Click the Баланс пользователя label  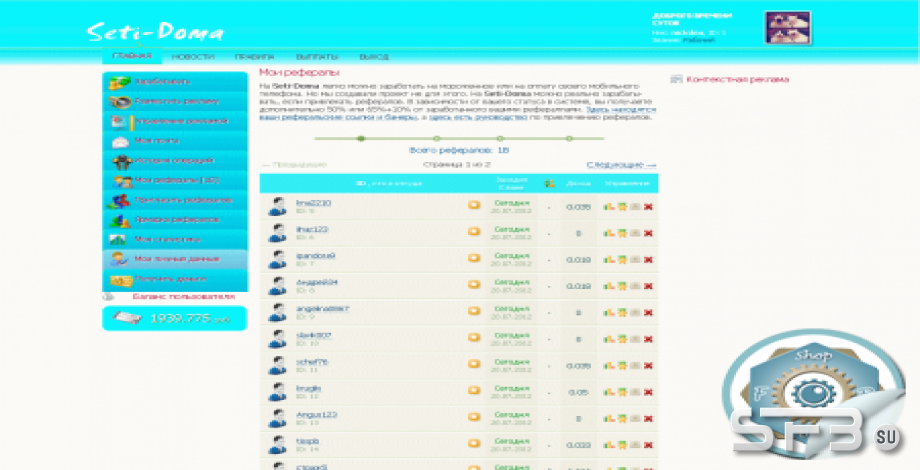[183, 297]
